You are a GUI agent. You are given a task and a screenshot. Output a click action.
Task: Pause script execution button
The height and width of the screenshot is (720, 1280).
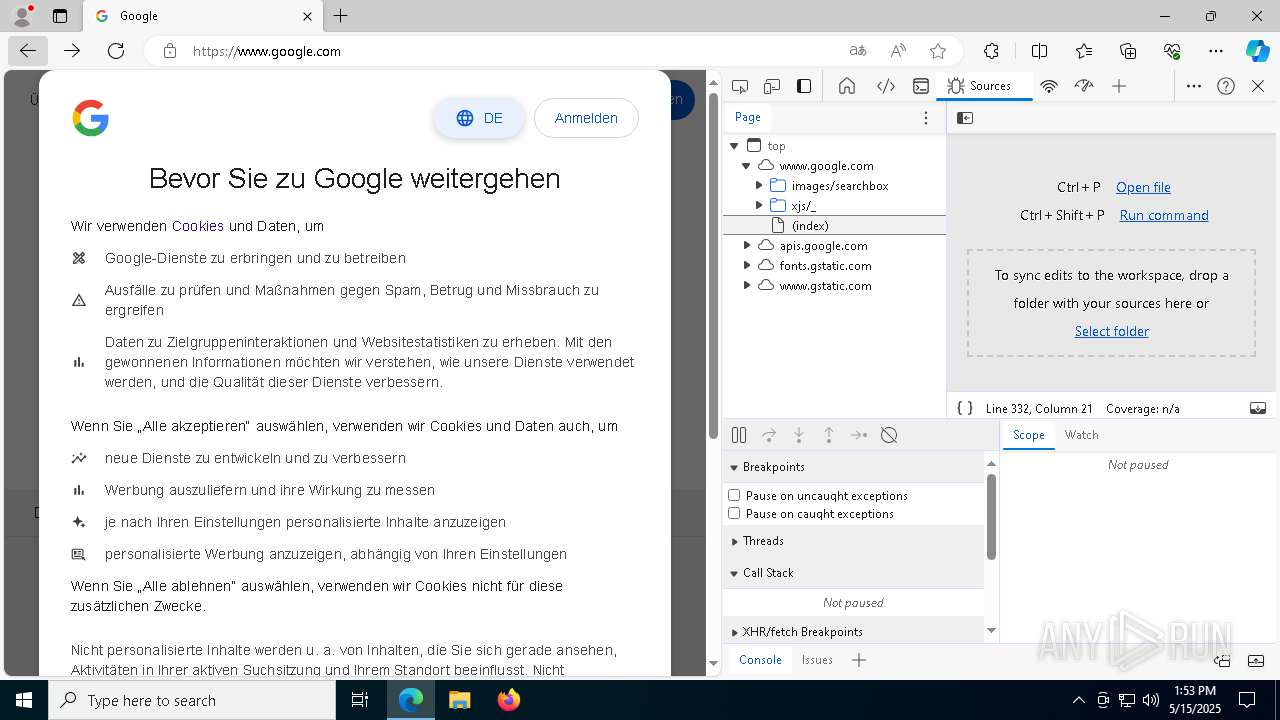tap(739, 435)
